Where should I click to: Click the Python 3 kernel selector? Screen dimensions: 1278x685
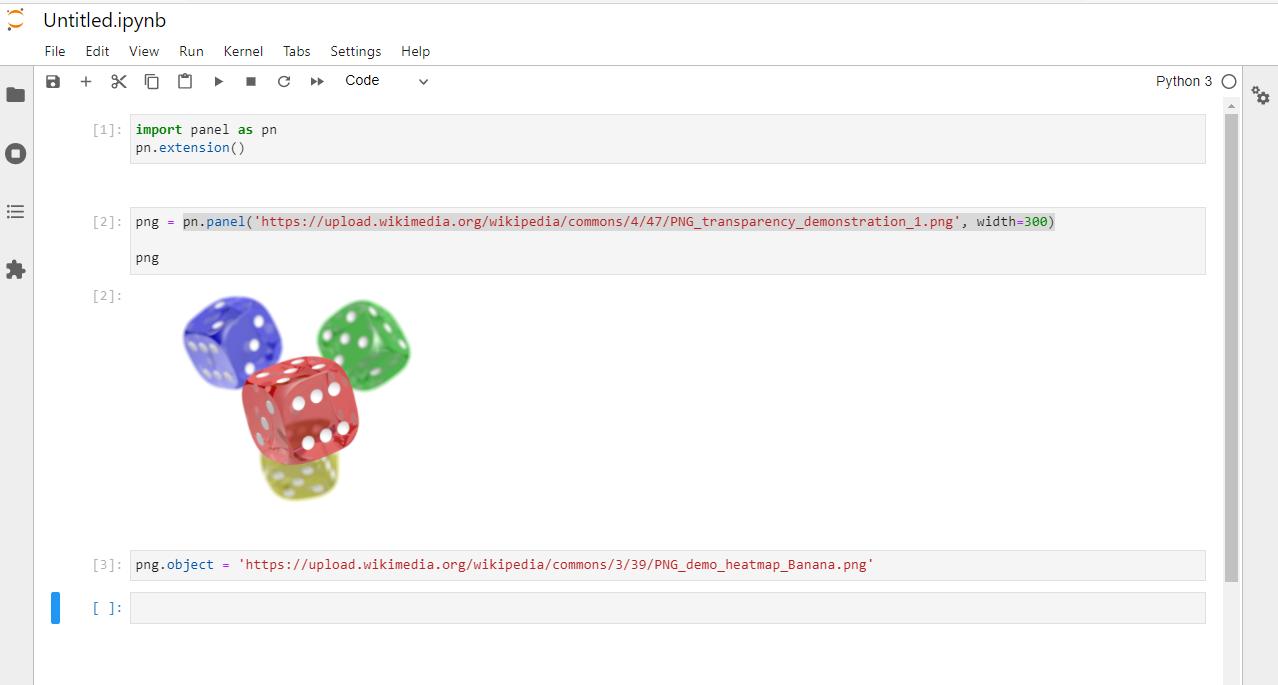pos(1185,81)
